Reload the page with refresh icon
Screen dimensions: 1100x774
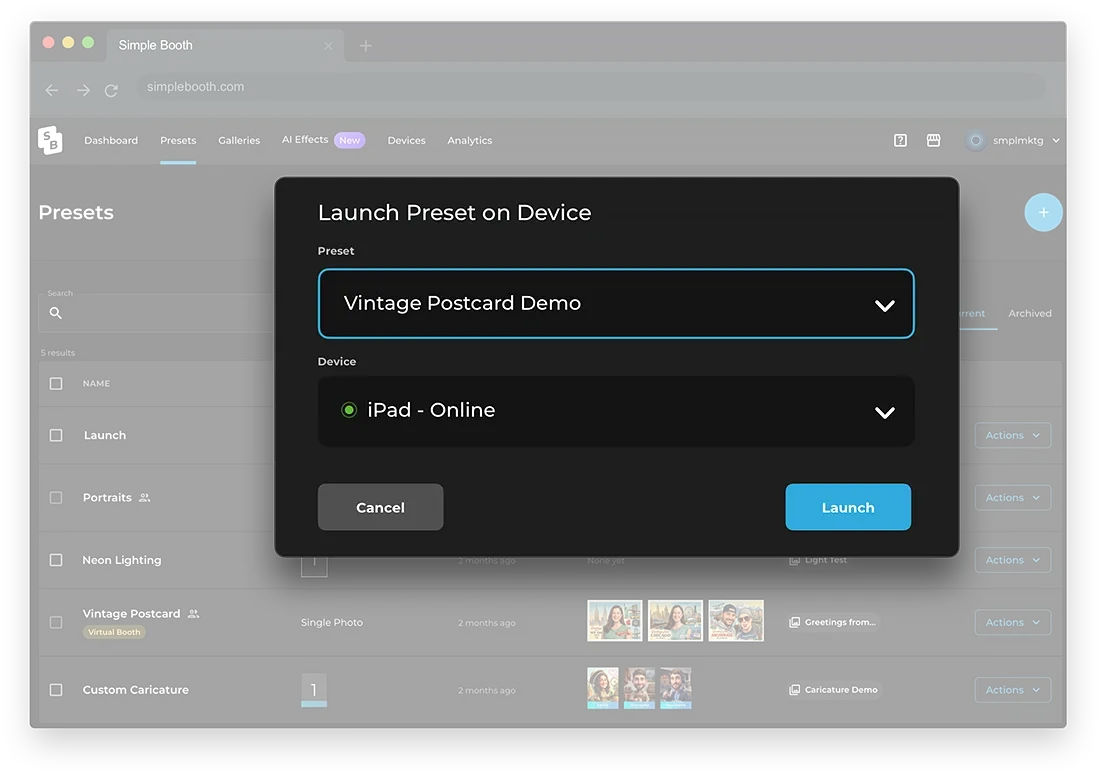click(x=111, y=91)
